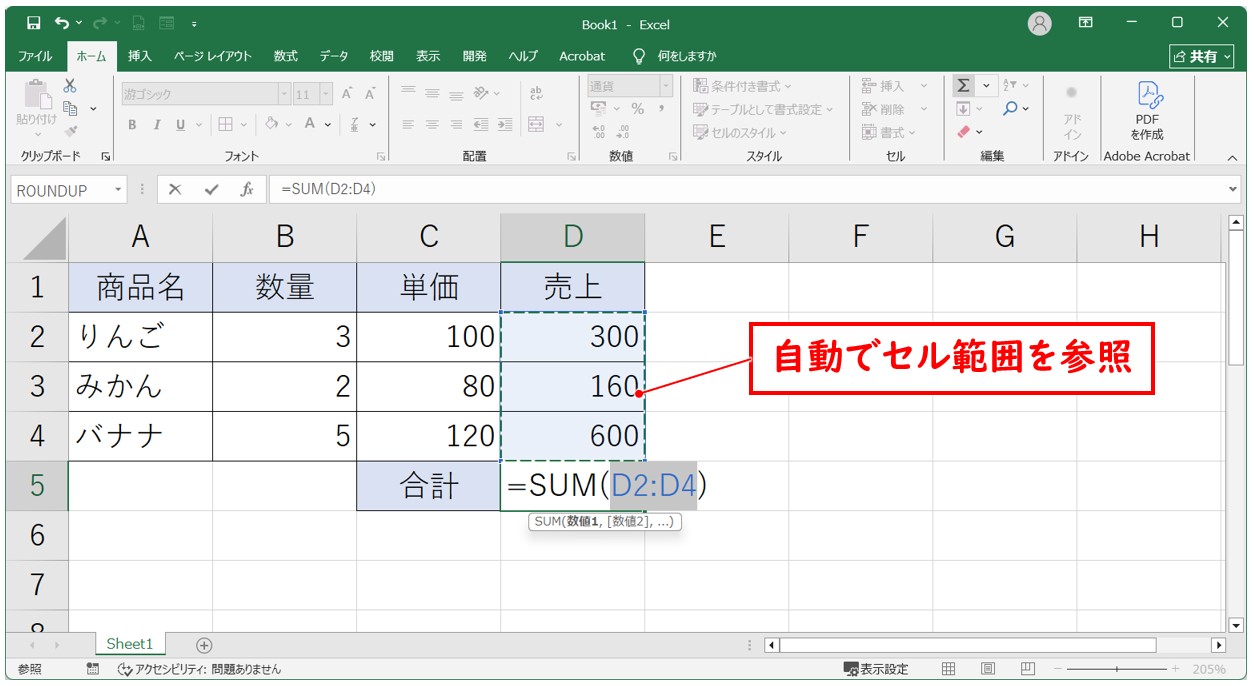Switch to the 挿入 tab

coord(140,56)
